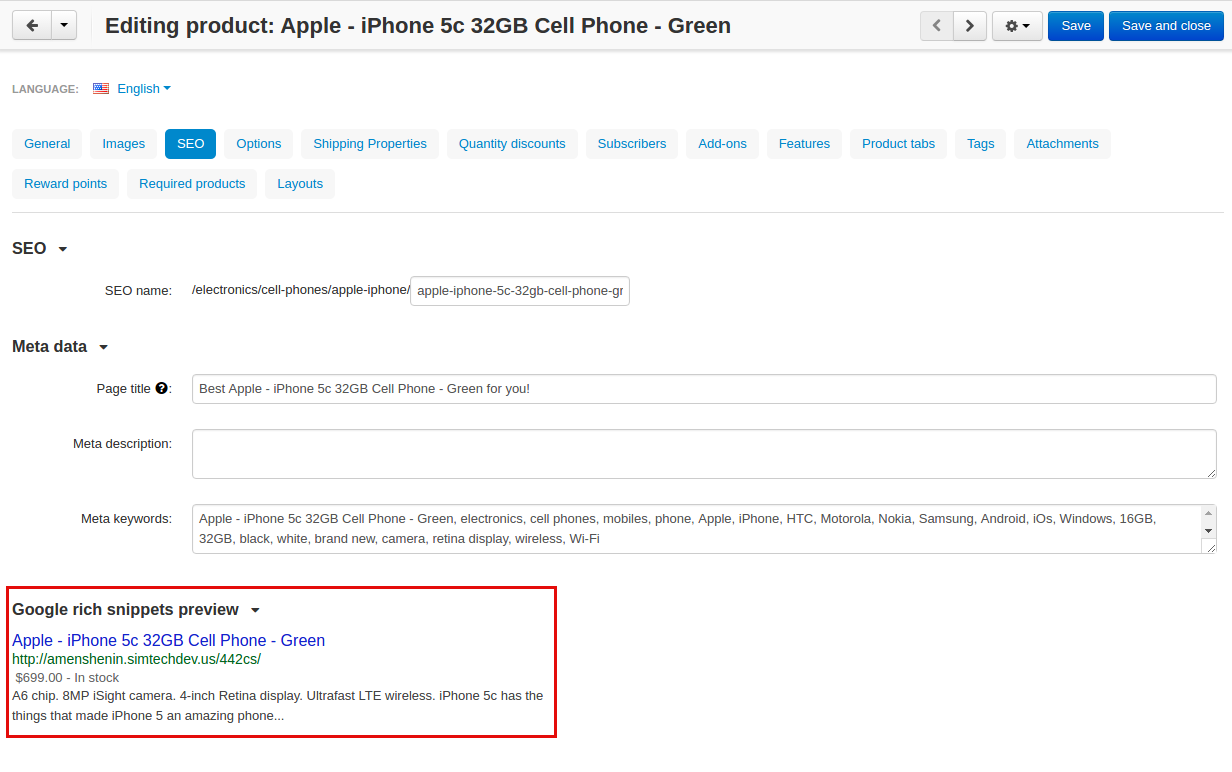This screenshot has height=772, width=1232.
Task: Click the 'Editing product' page title
Action: (418, 26)
